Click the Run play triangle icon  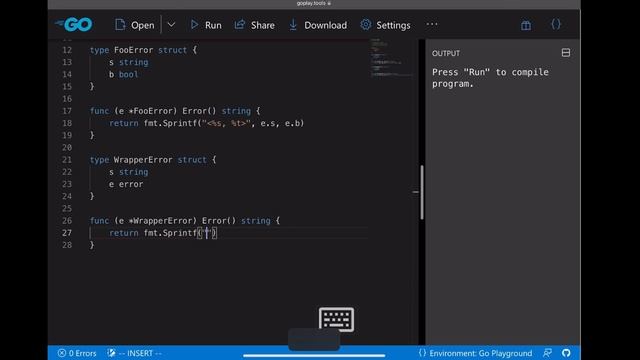pos(194,24)
